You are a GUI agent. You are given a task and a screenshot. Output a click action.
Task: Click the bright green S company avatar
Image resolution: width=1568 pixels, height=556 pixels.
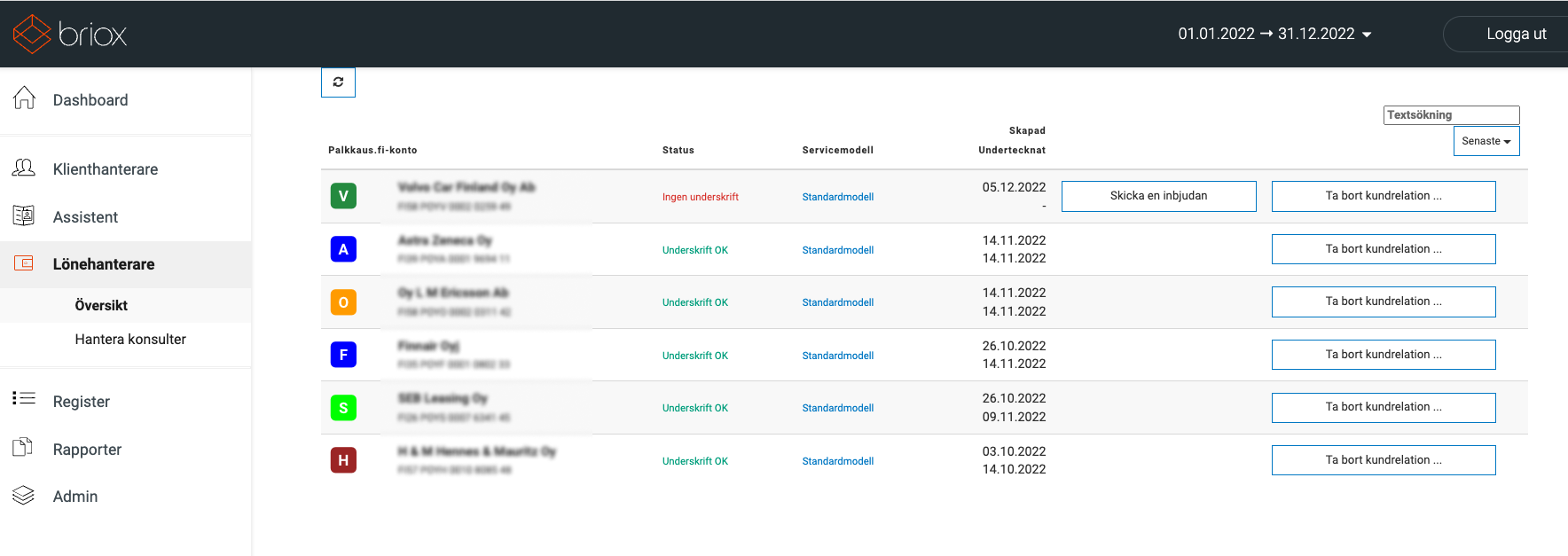(343, 408)
